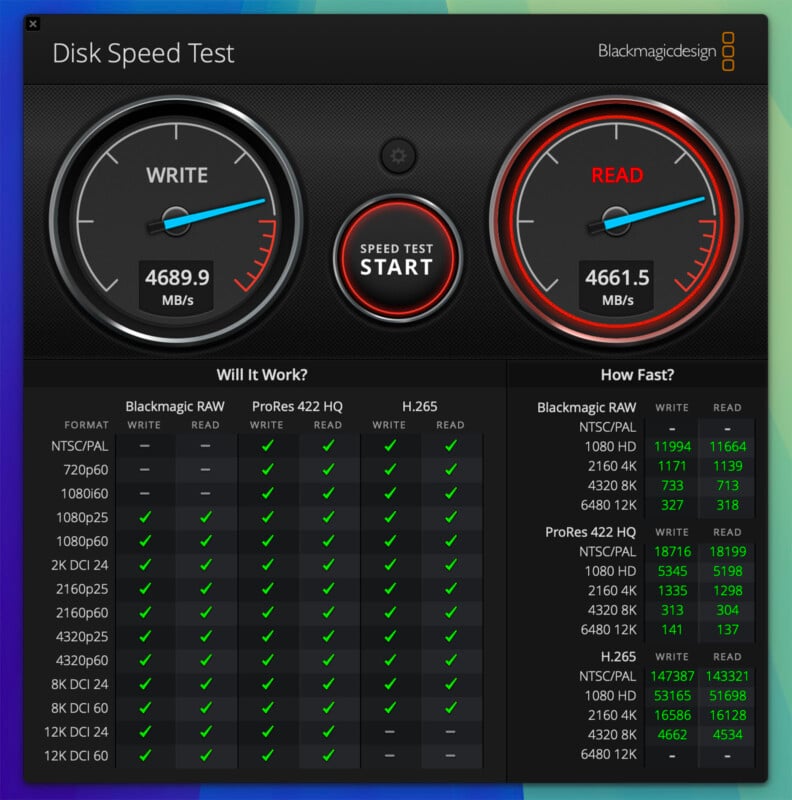Click Blackmagic RAW heading in How Fast
This screenshot has height=800, width=792.
[587, 408]
